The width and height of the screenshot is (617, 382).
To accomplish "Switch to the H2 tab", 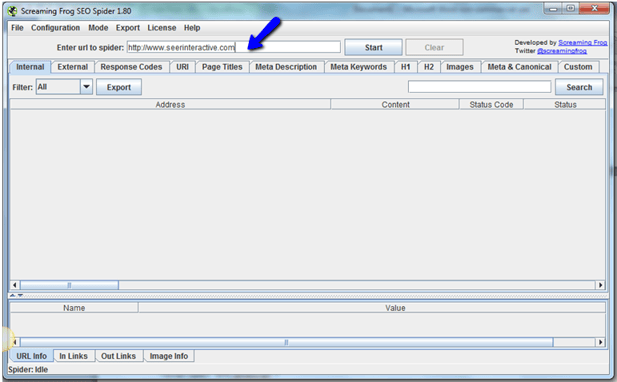I will [429, 67].
